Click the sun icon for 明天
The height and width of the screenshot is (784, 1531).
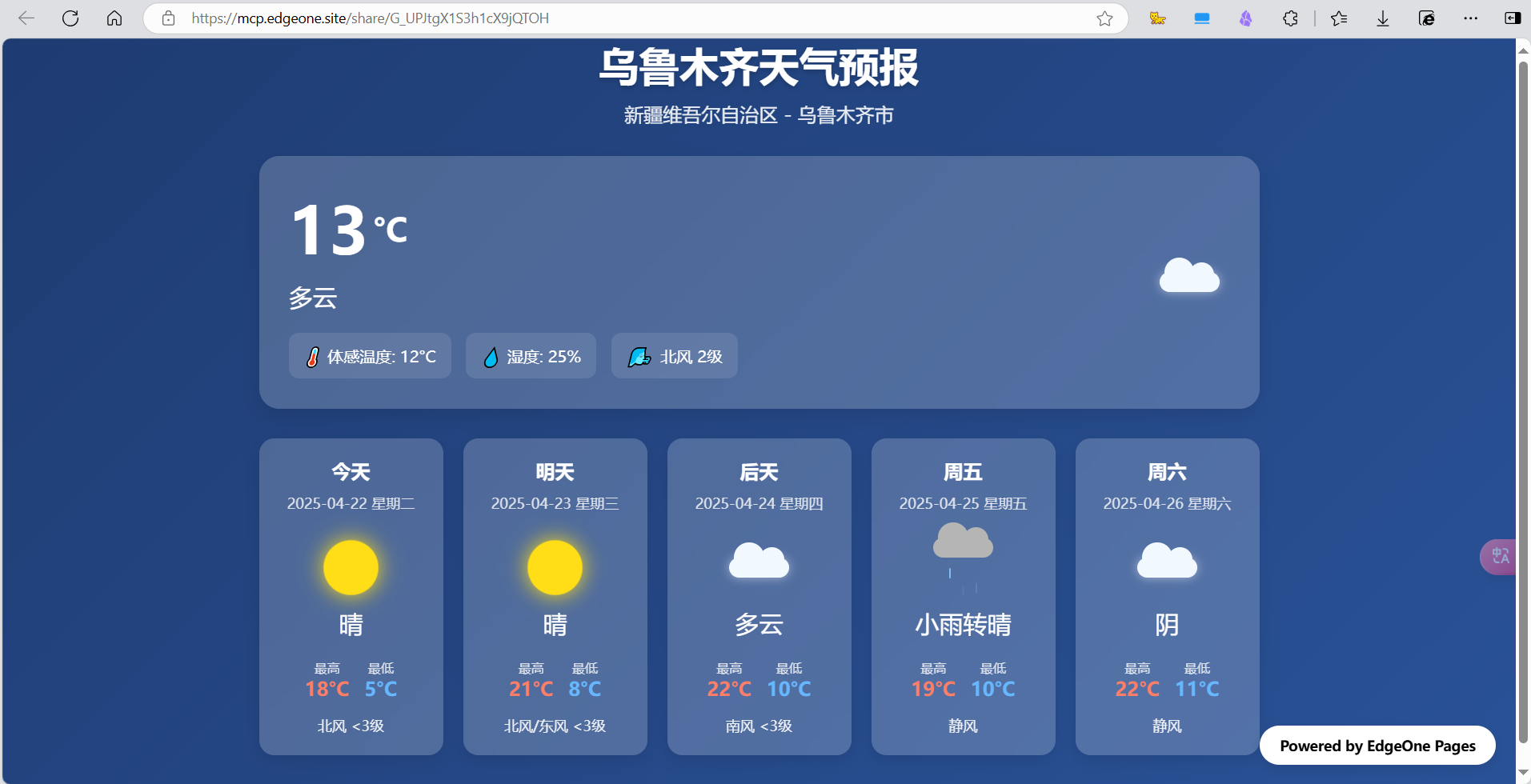pyautogui.click(x=555, y=567)
